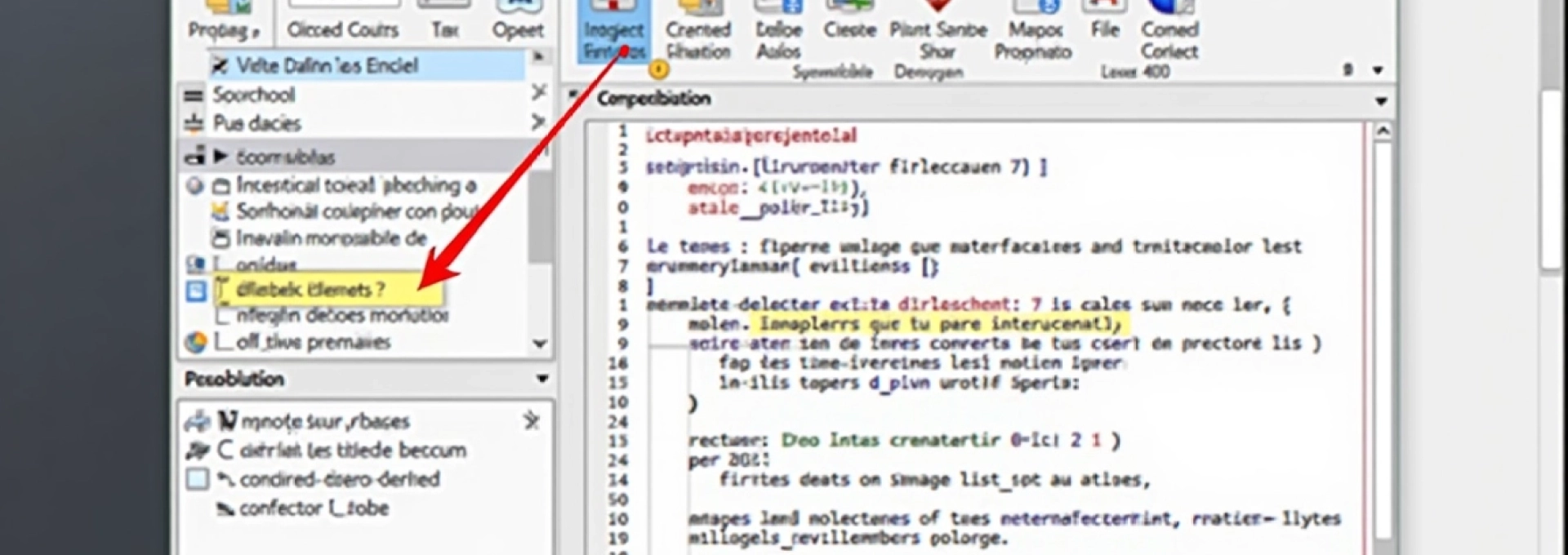Click the code line starting 'millogels_revillembers'
The height and width of the screenshot is (555, 1568).
click(849, 539)
